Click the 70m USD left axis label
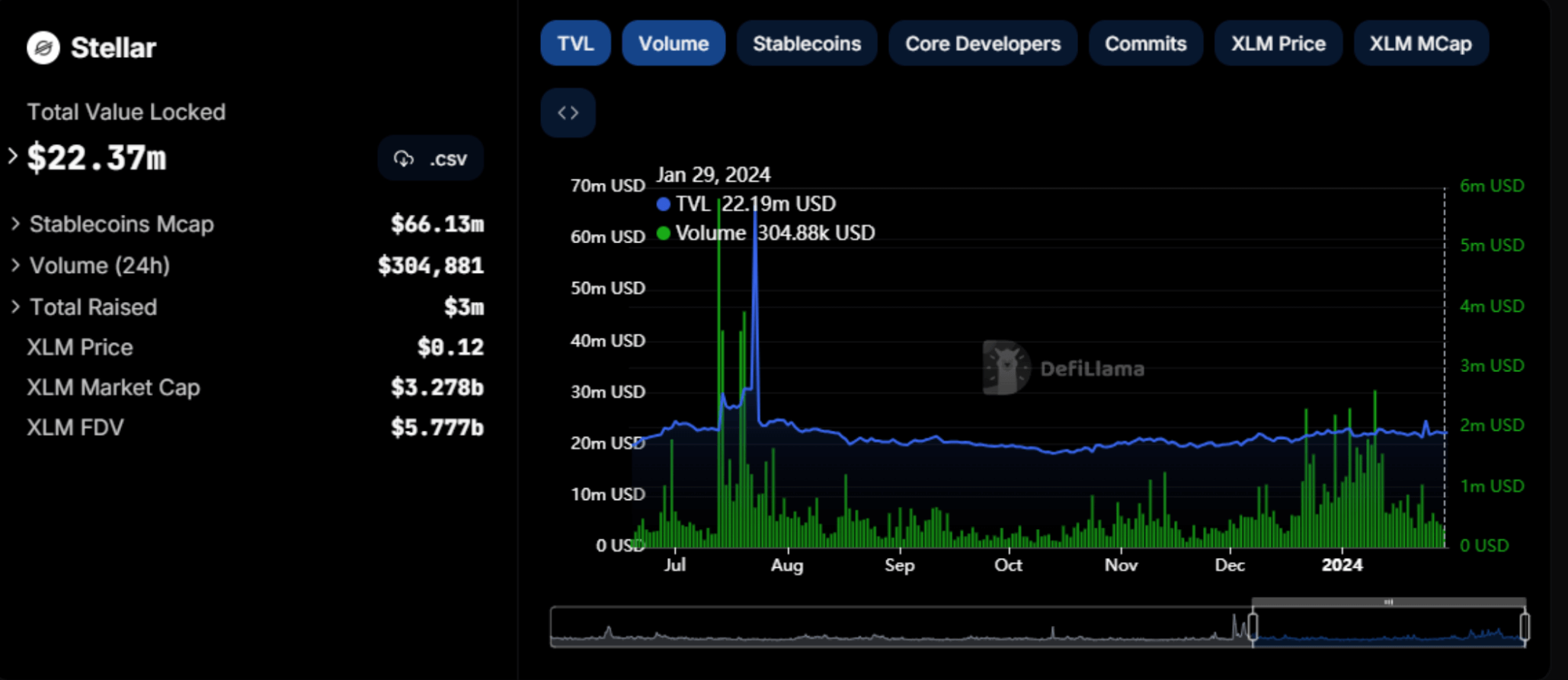This screenshot has width=1568, height=680. [608, 186]
